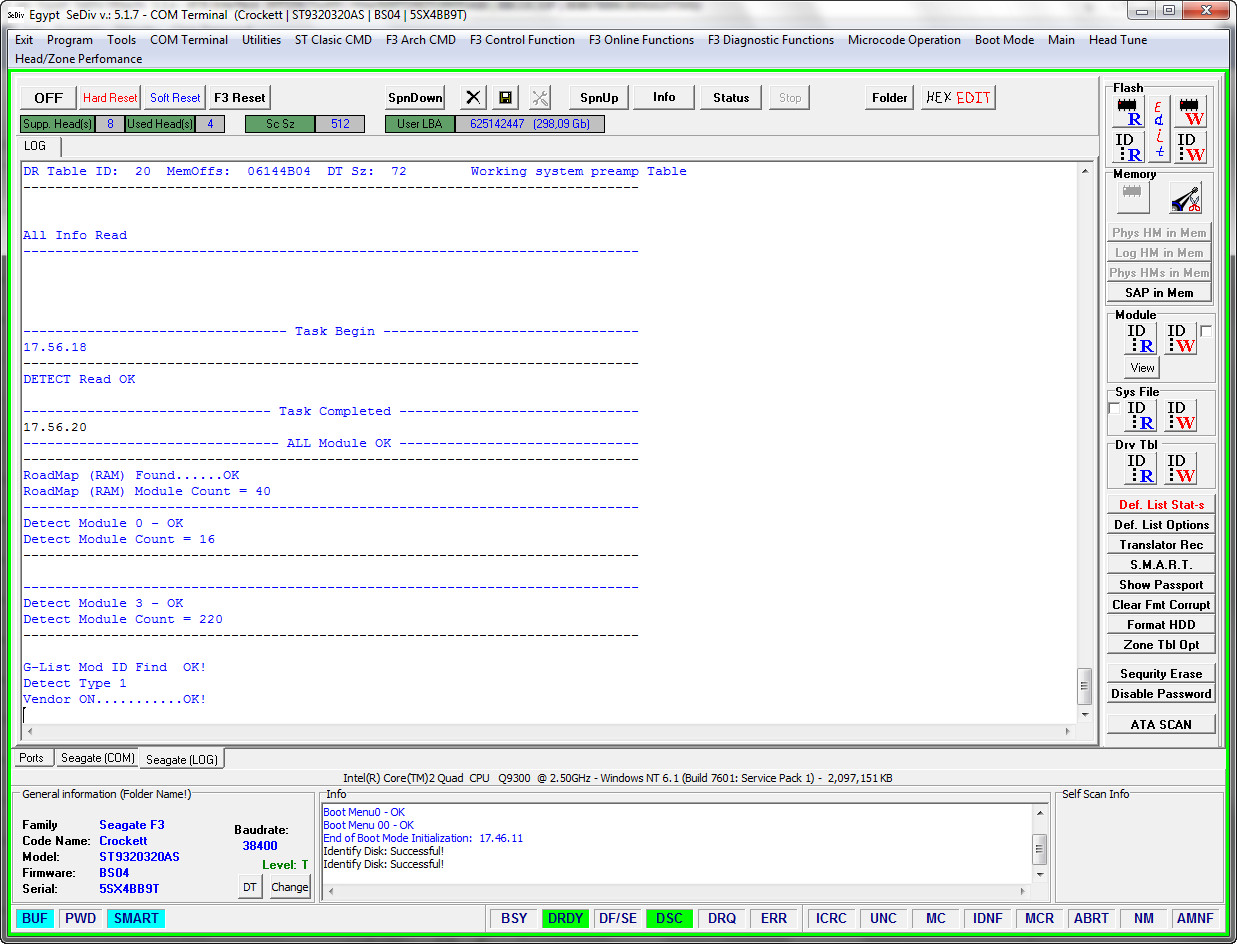The height and width of the screenshot is (944, 1237).
Task: Click the X cancel icon beside SpnDown
Action: pos(474,97)
